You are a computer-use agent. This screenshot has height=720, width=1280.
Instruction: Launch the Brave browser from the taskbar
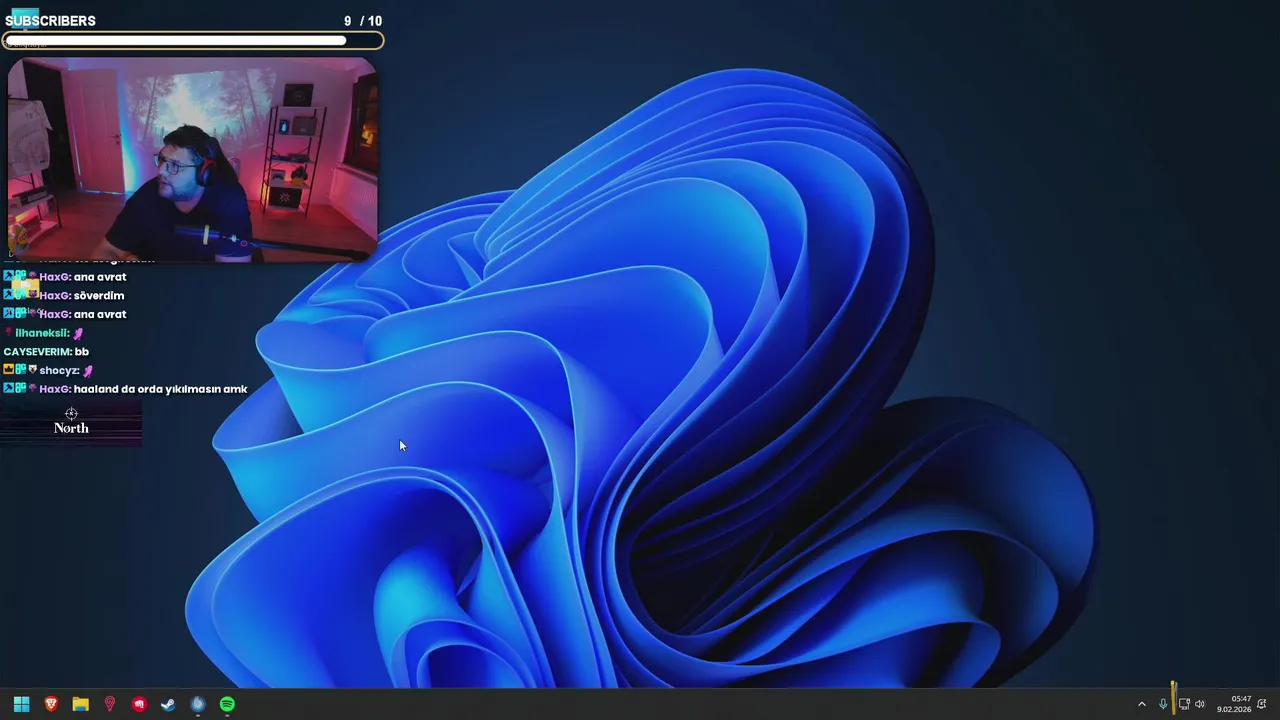click(x=51, y=704)
